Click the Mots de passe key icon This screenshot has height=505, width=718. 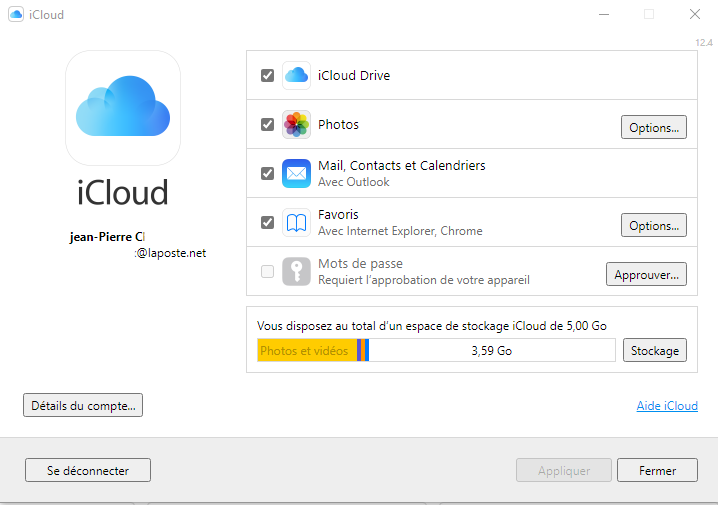click(x=296, y=271)
